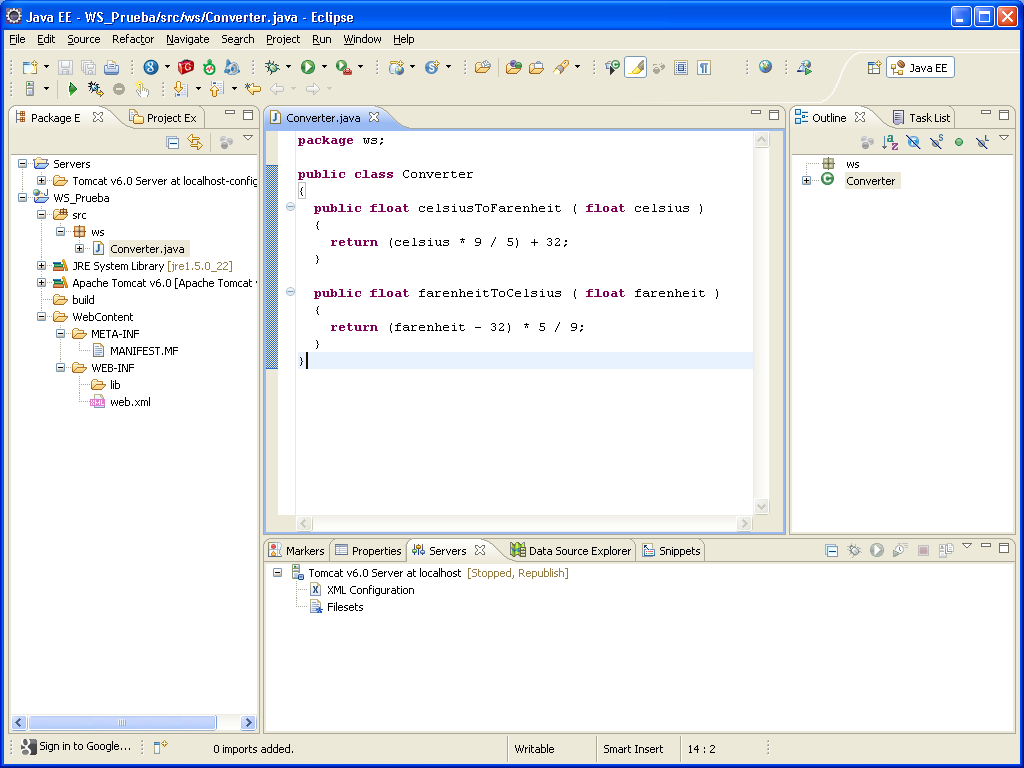The width and height of the screenshot is (1024, 768).
Task: Click the Previous Annotation up-arrow icon
Action: (216, 88)
